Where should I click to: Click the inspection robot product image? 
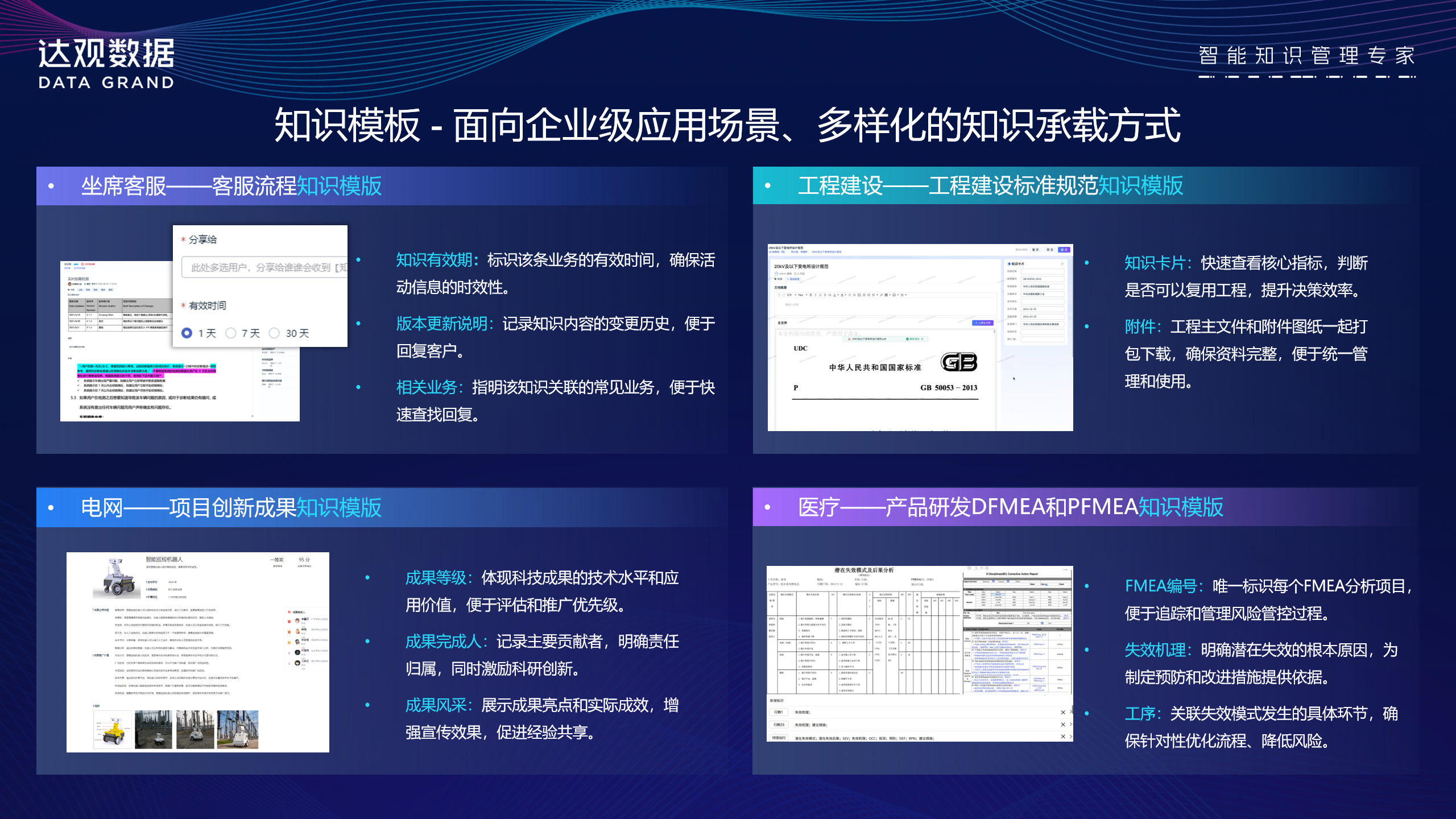[x=116, y=578]
